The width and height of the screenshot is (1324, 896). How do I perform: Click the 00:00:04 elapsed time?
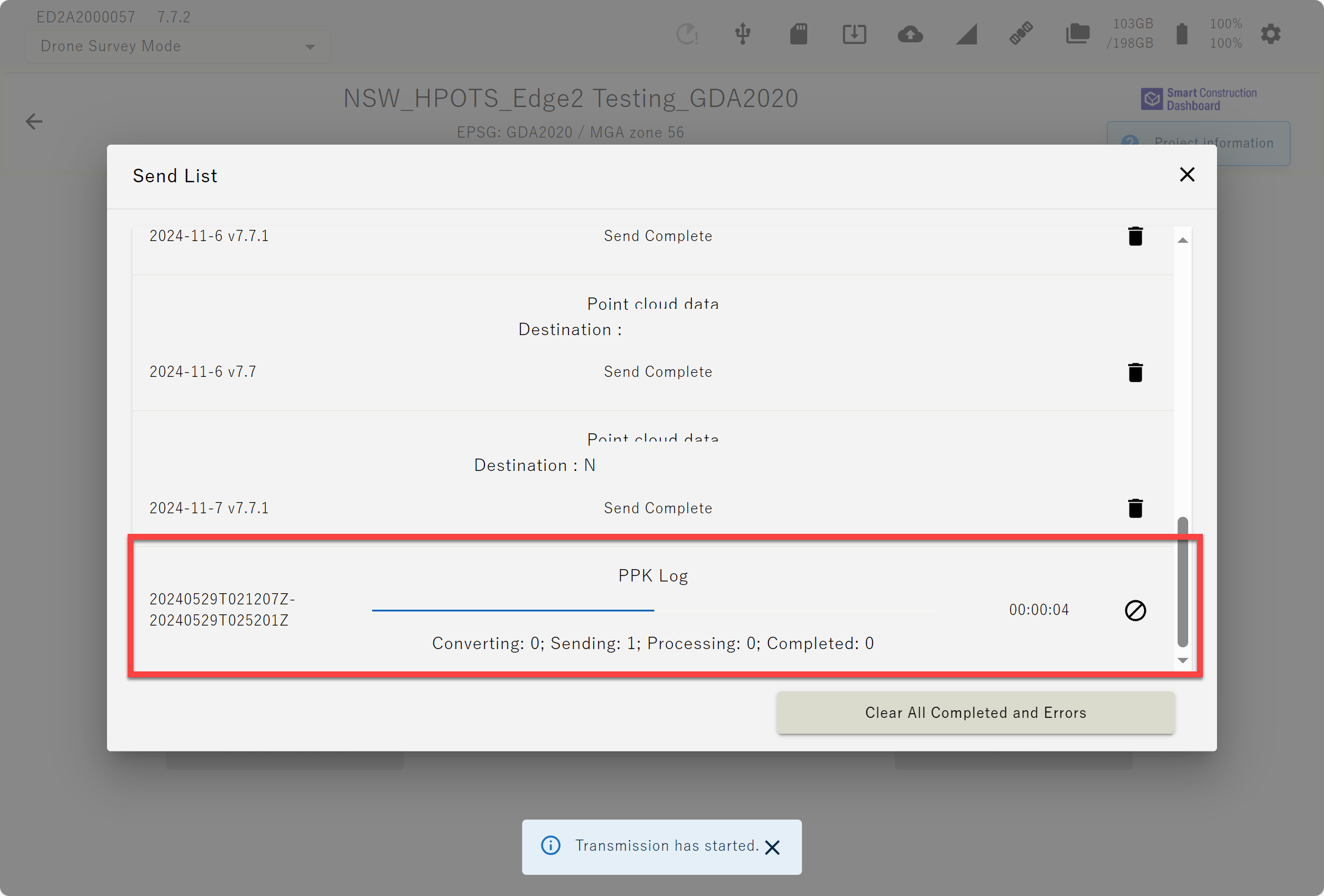coord(1039,610)
